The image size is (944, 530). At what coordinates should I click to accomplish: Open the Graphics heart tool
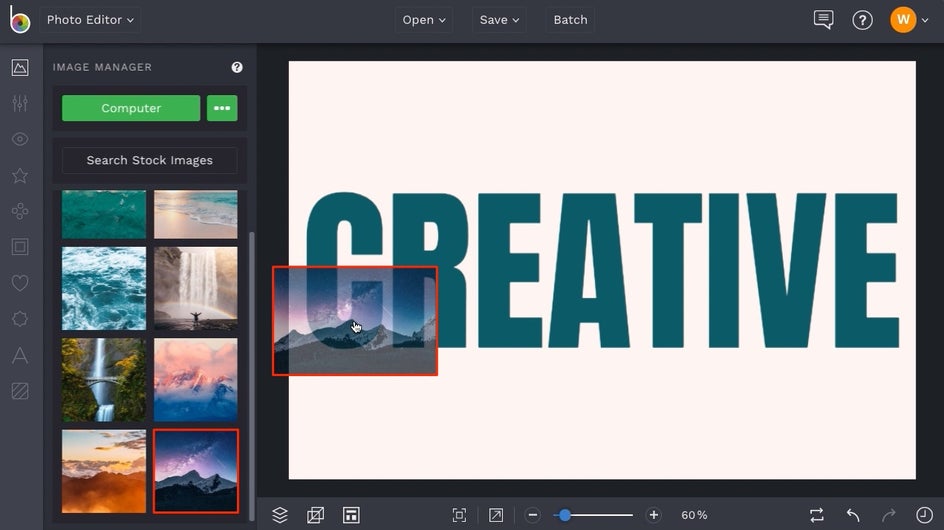20,282
